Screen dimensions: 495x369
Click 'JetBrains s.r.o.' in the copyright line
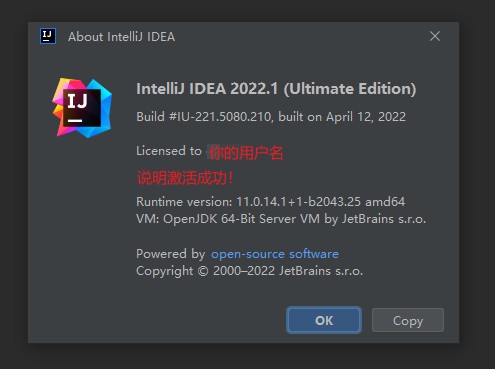(x=321, y=271)
